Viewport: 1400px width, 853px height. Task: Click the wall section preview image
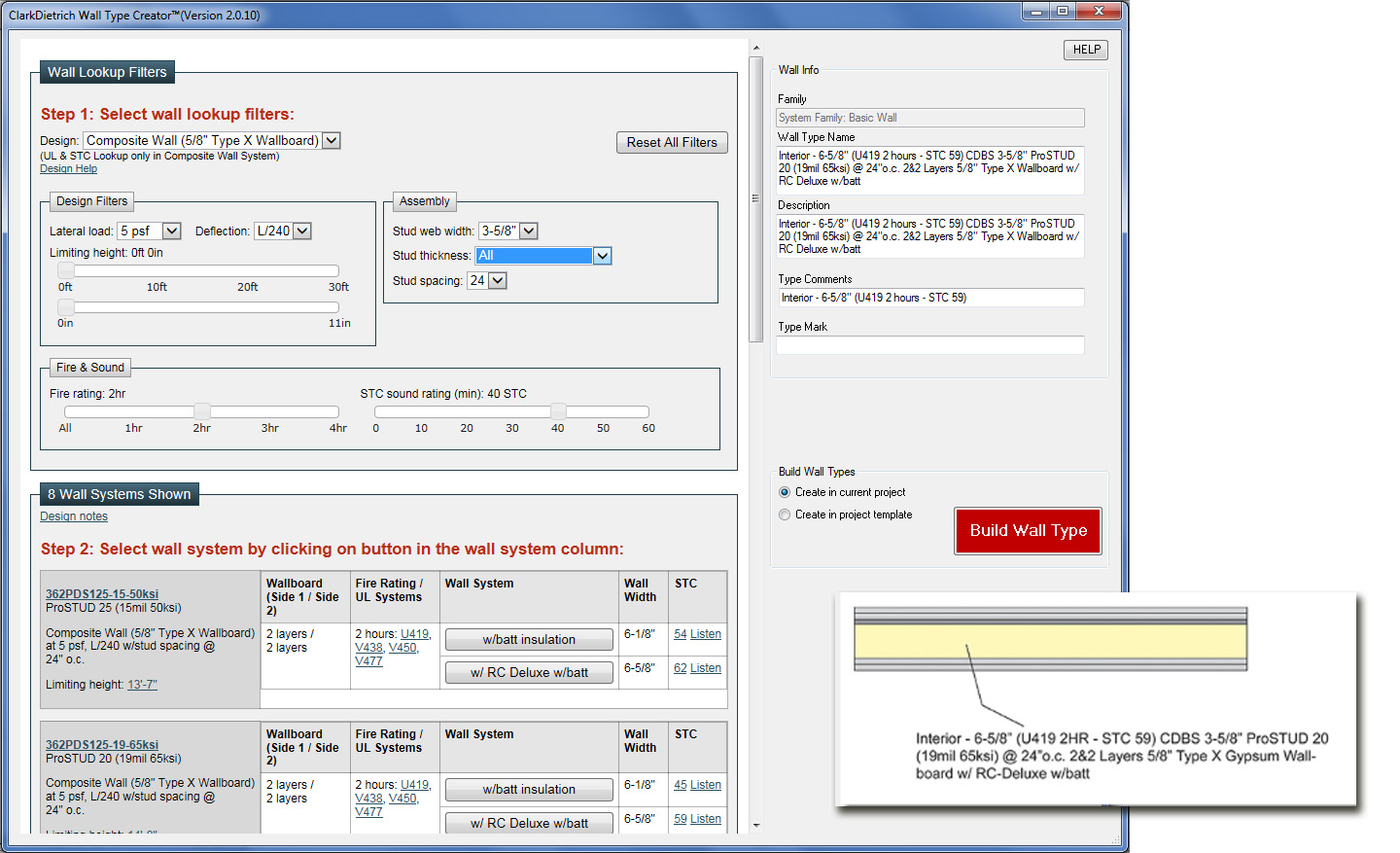pyautogui.click(x=1050, y=641)
